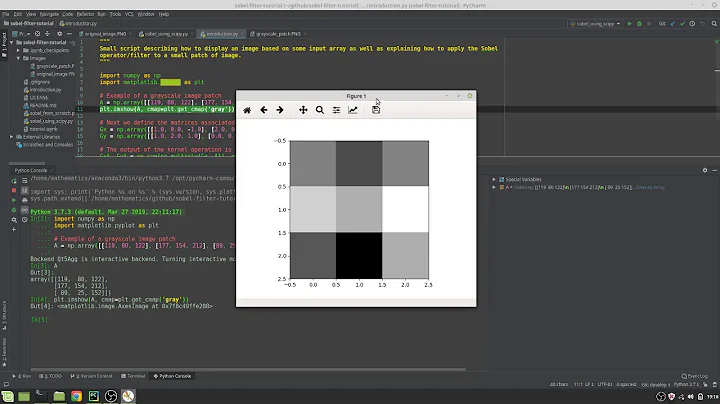
Task: Open console command history clock icon
Action: [x=25, y=220]
